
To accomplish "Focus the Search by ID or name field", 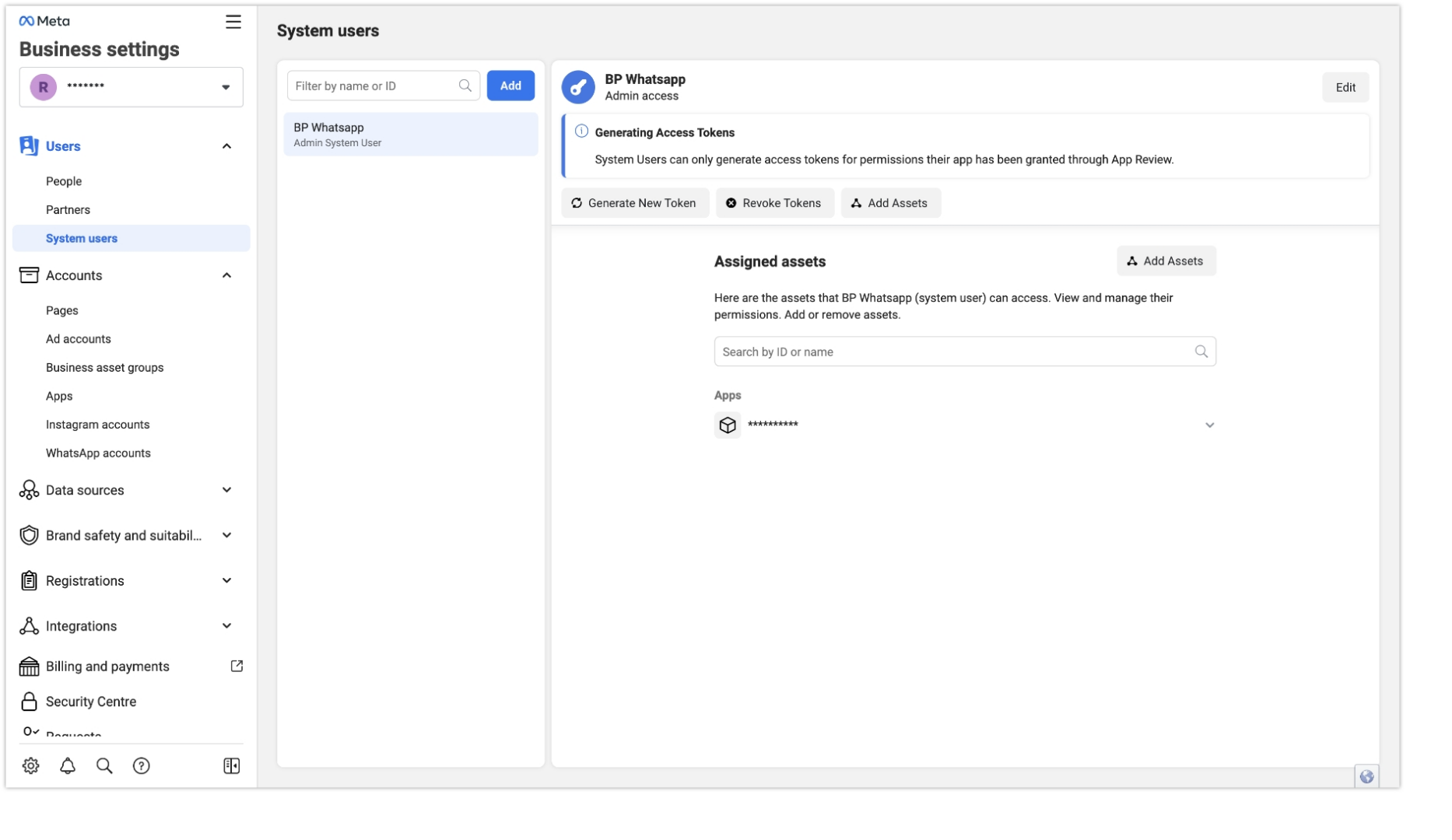I will click(x=965, y=352).
